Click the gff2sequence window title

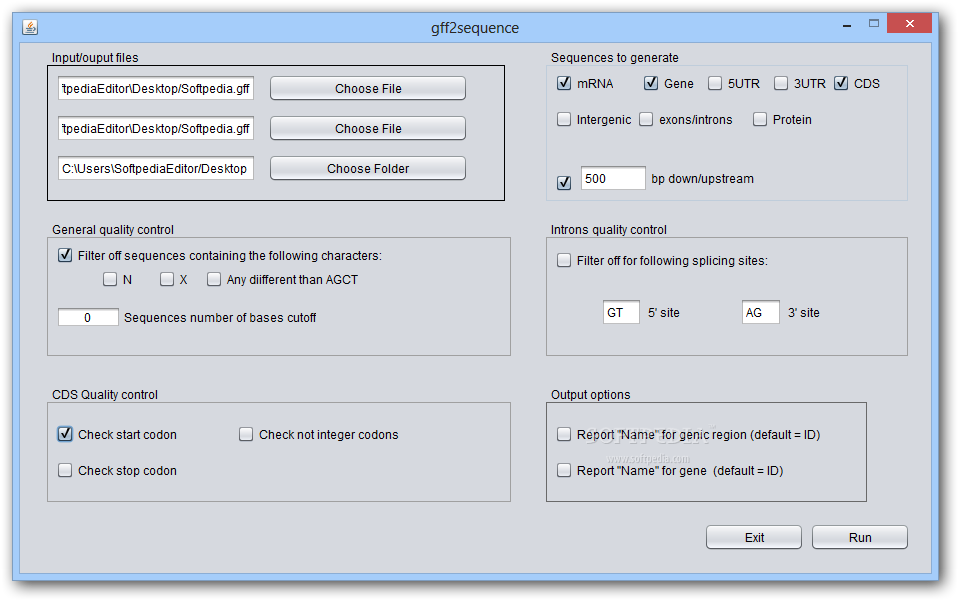pos(475,28)
